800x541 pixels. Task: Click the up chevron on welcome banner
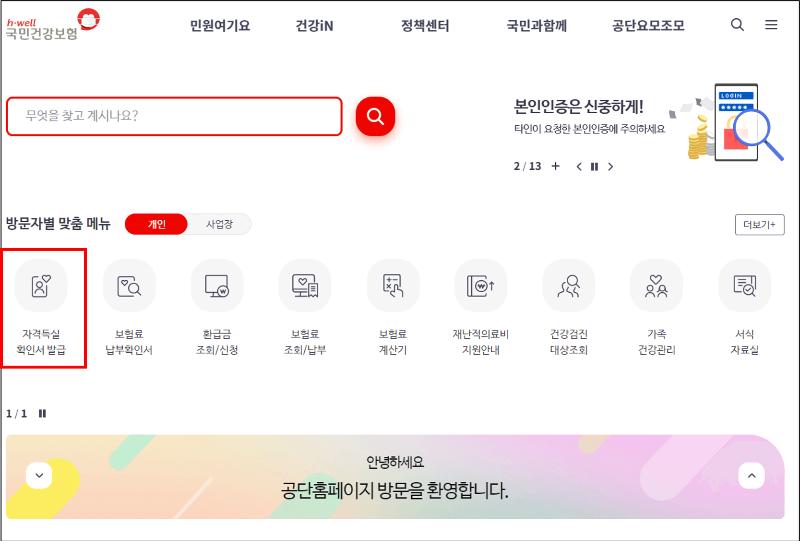(751, 476)
